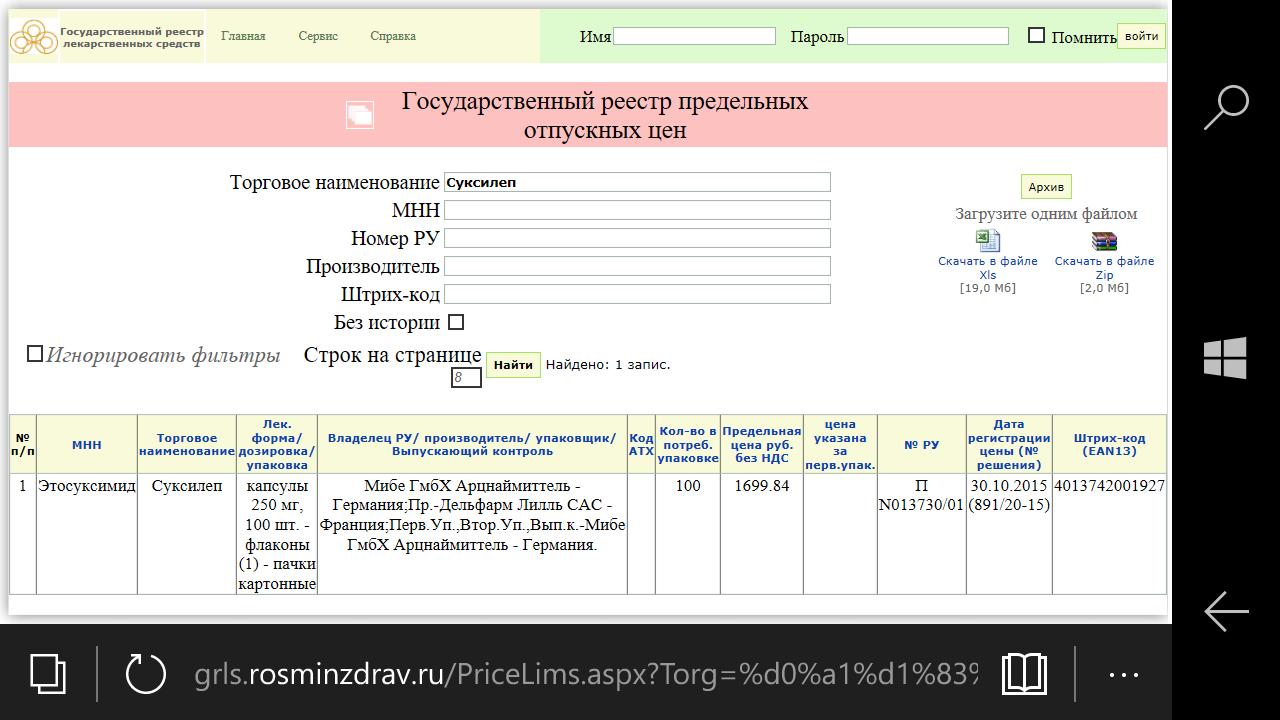Sort by Код АТХ column header
The image size is (1280, 720).
pyautogui.click(x=641, y=445)
